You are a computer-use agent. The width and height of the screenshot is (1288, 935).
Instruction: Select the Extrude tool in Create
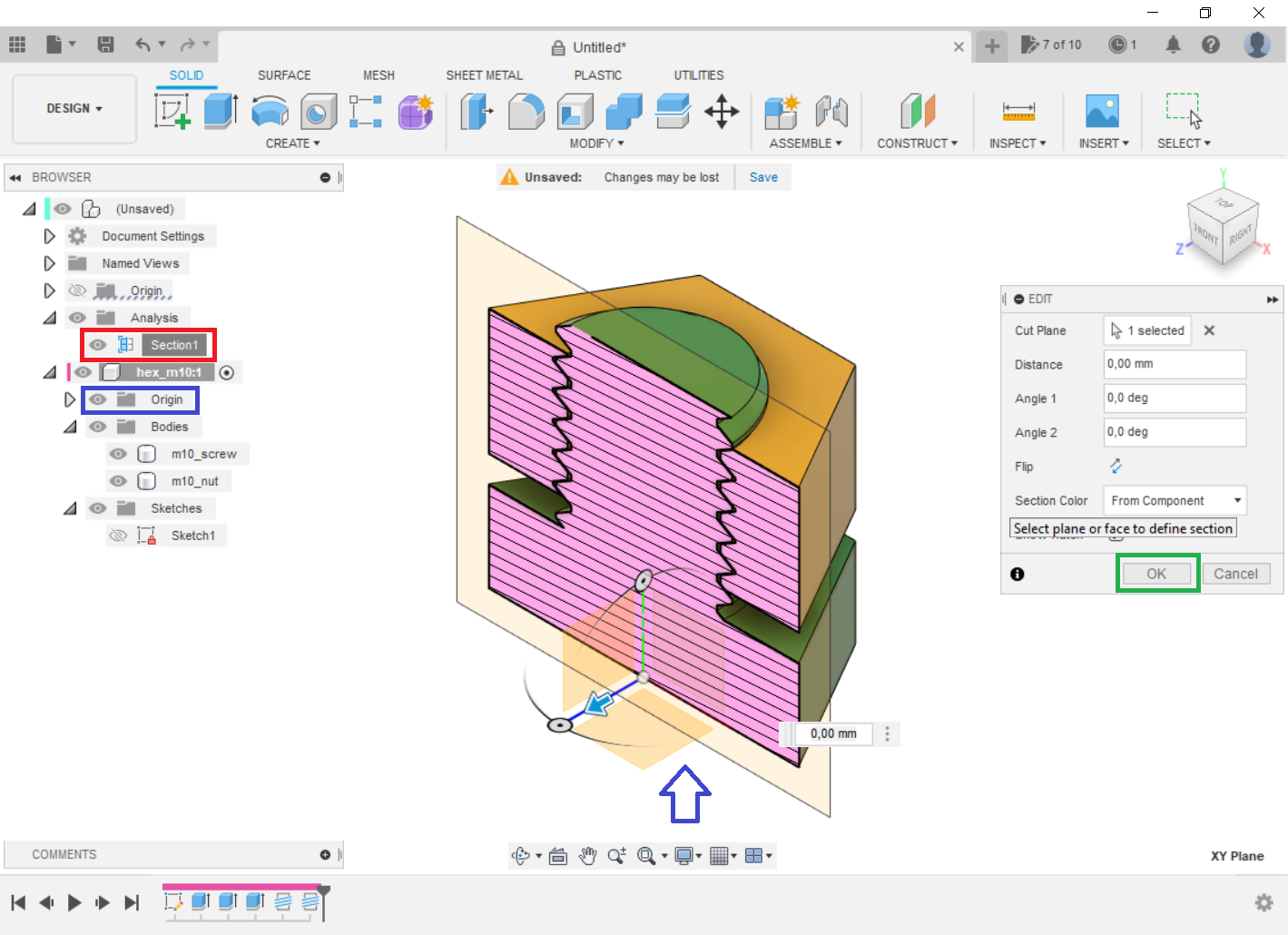pyautogui.click(x=221, y=112)
